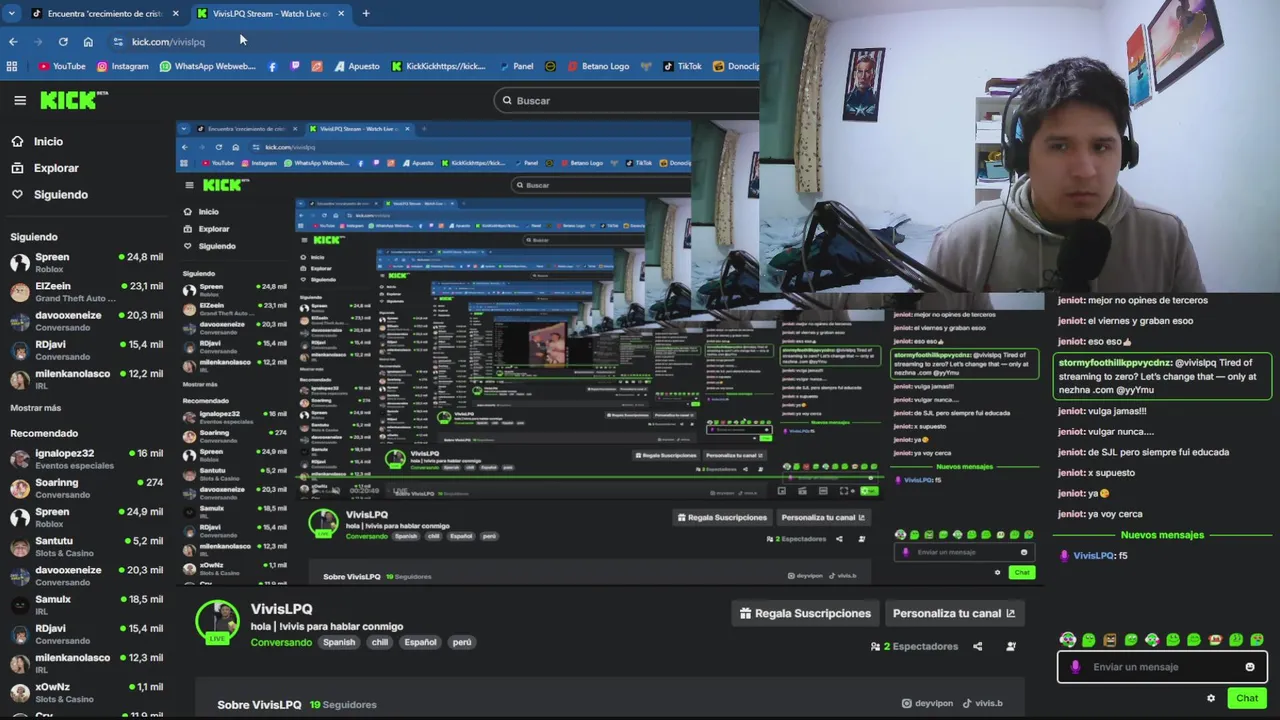Focus the Buscar search field
The width and height of the screenshot is (1280, 720).
click(628, 100)
